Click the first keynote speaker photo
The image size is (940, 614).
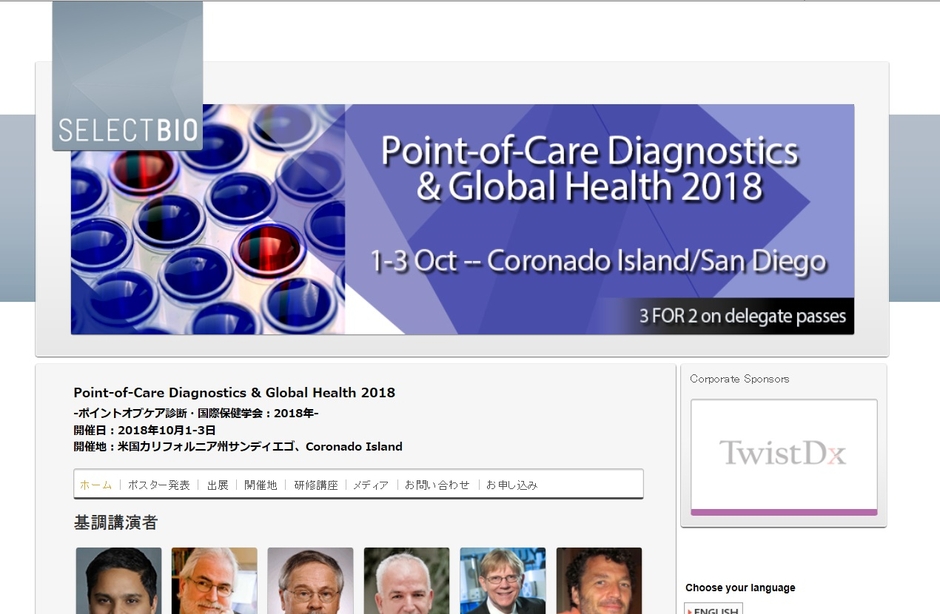coord(118,581)
